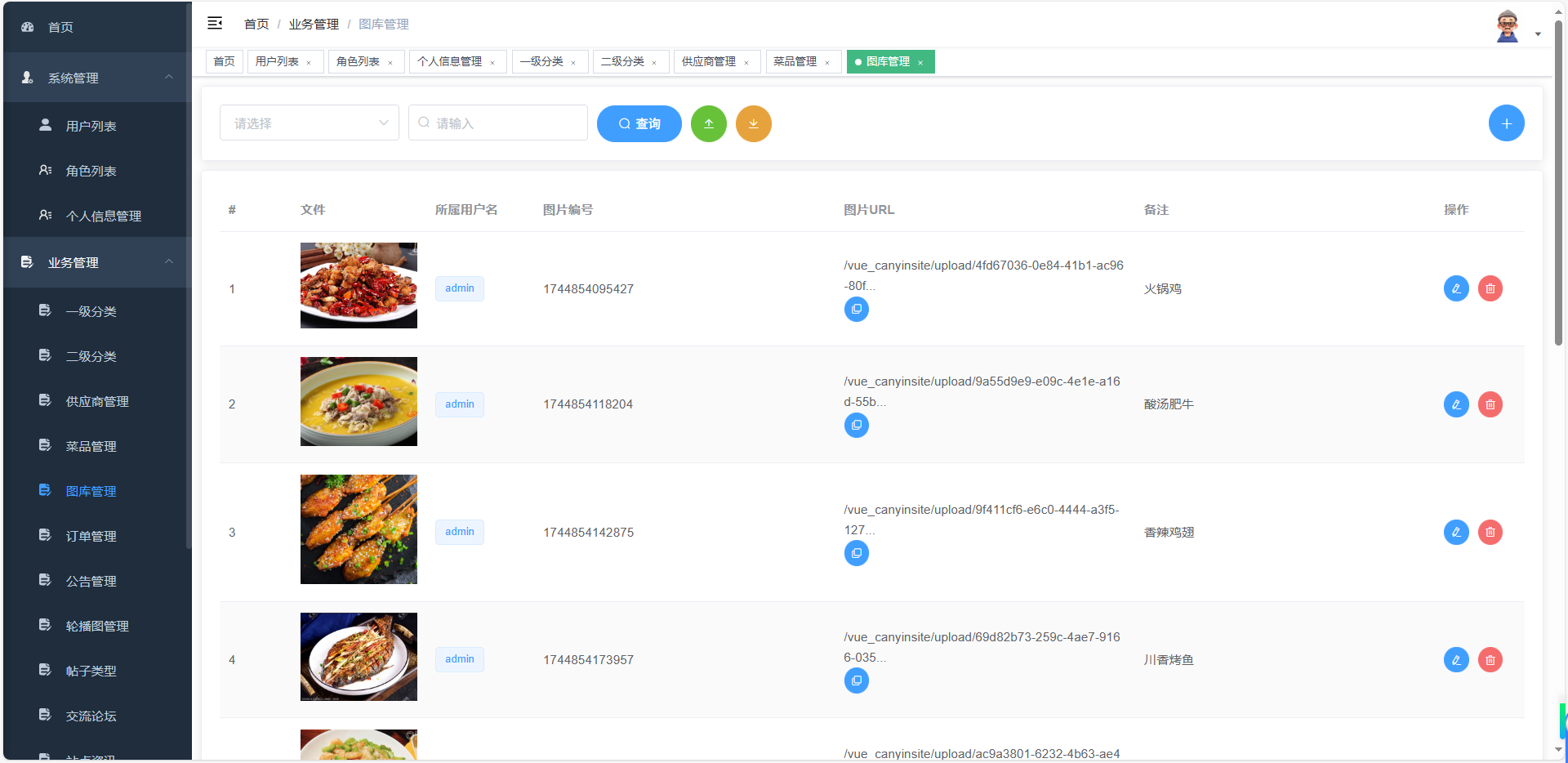This screenshot has height=763, width=1568.
Task: Edit the 火锅鸡 record with the pencil icon
Action: [1456, 288]
